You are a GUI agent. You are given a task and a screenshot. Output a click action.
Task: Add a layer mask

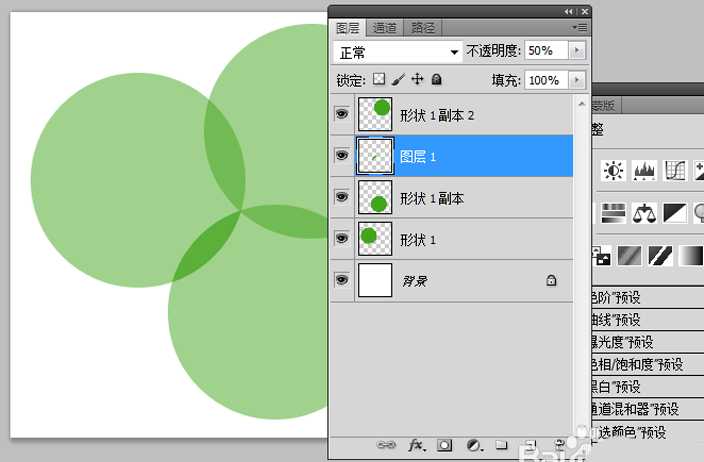point(445,445)
